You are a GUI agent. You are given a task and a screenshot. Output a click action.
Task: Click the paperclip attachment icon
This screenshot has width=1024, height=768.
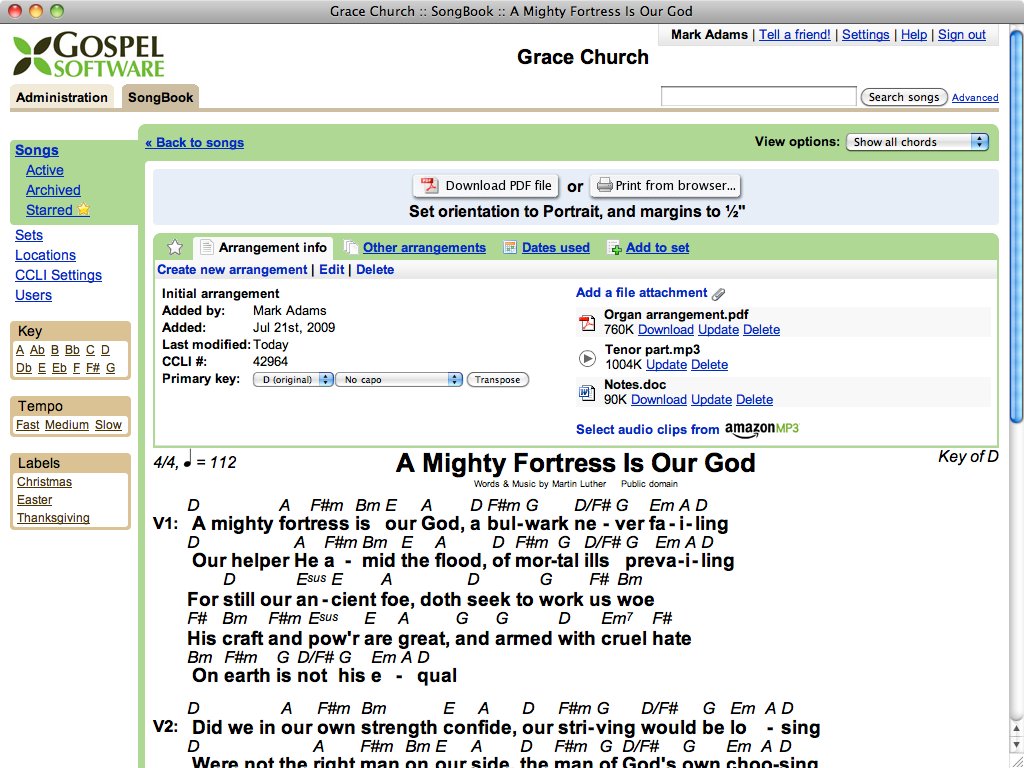(718, 294)
